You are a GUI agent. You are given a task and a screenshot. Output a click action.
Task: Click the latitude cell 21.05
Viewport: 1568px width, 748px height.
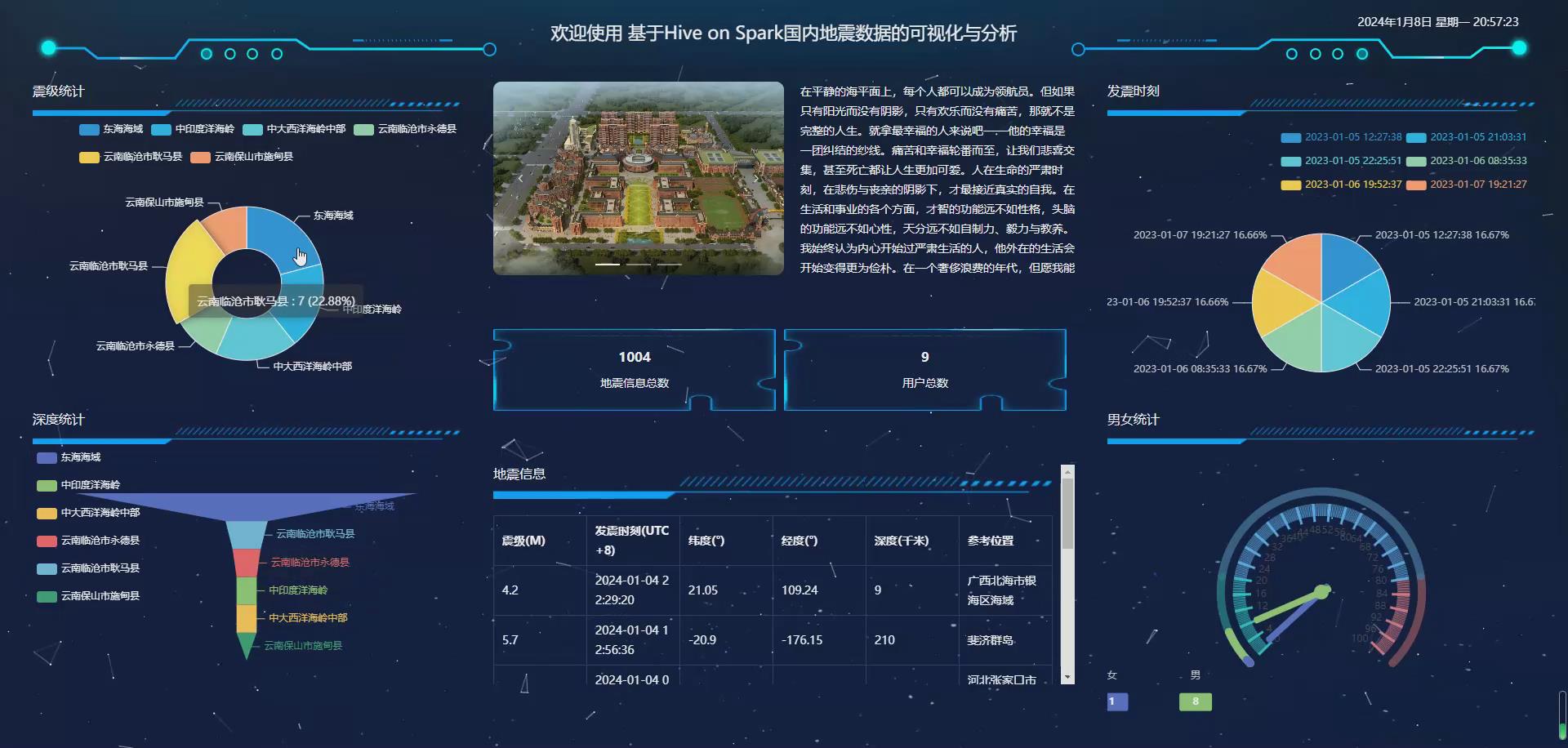point(726,590)
